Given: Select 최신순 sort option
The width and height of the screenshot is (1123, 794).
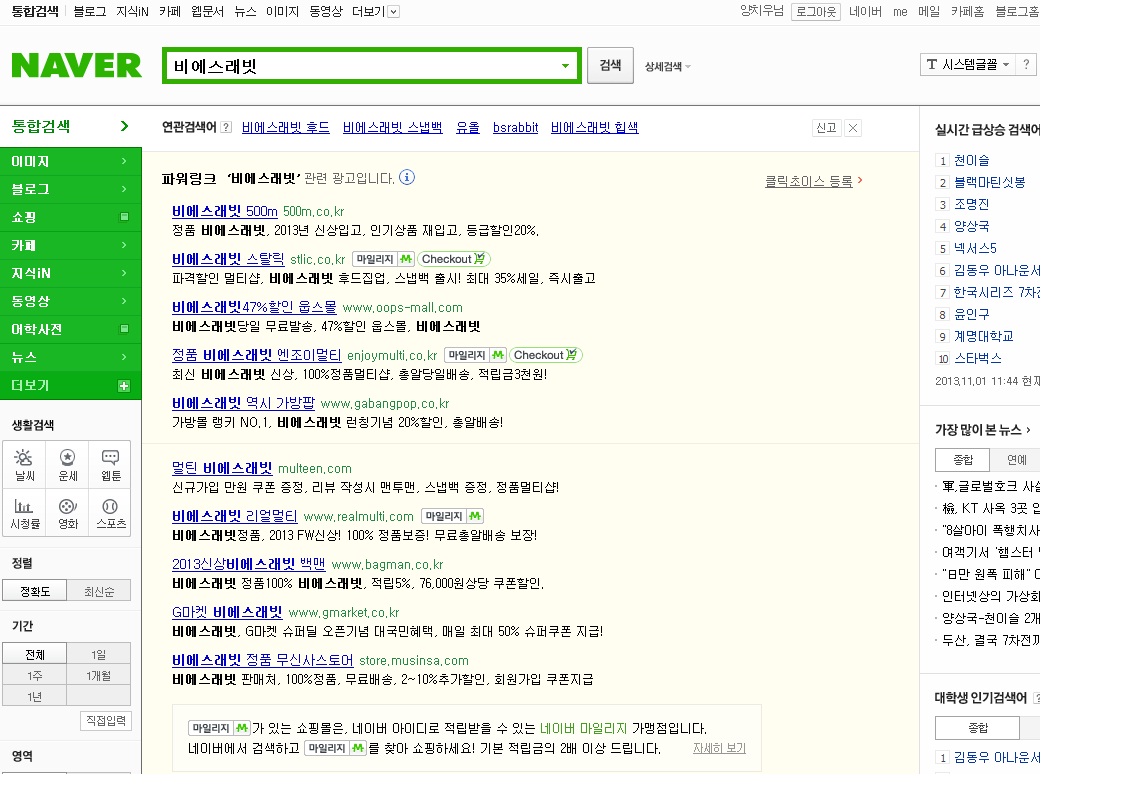Looking at the screenshot, I should point(99,591).
